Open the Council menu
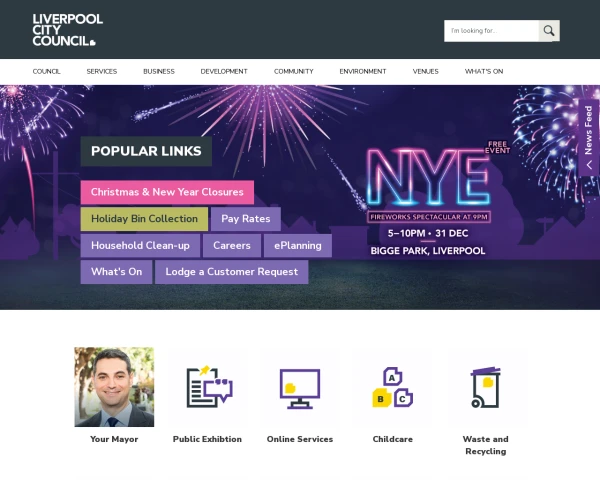The image size is (600, 480). click(47, 72)
